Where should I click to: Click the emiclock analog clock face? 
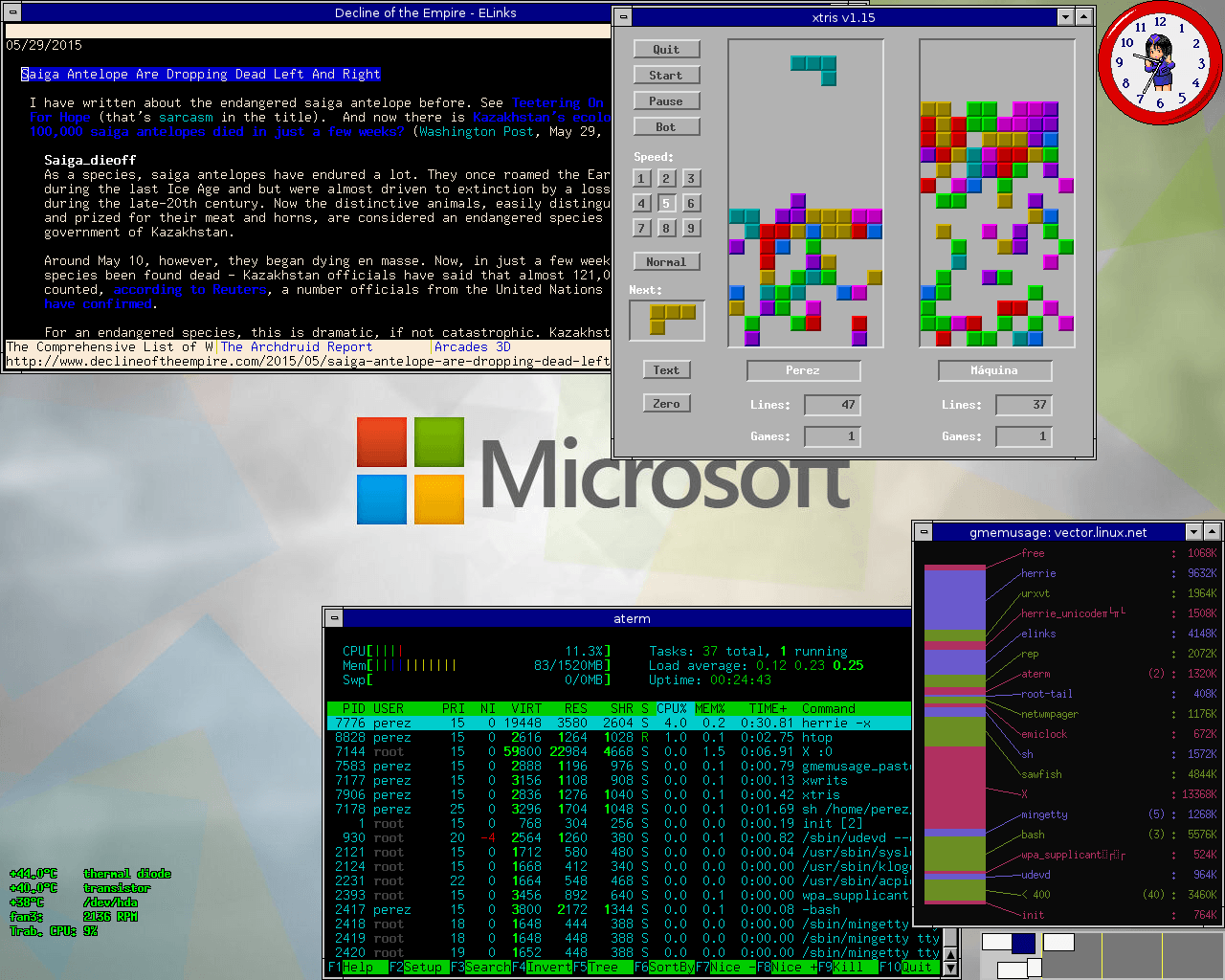click(1161, 63)
